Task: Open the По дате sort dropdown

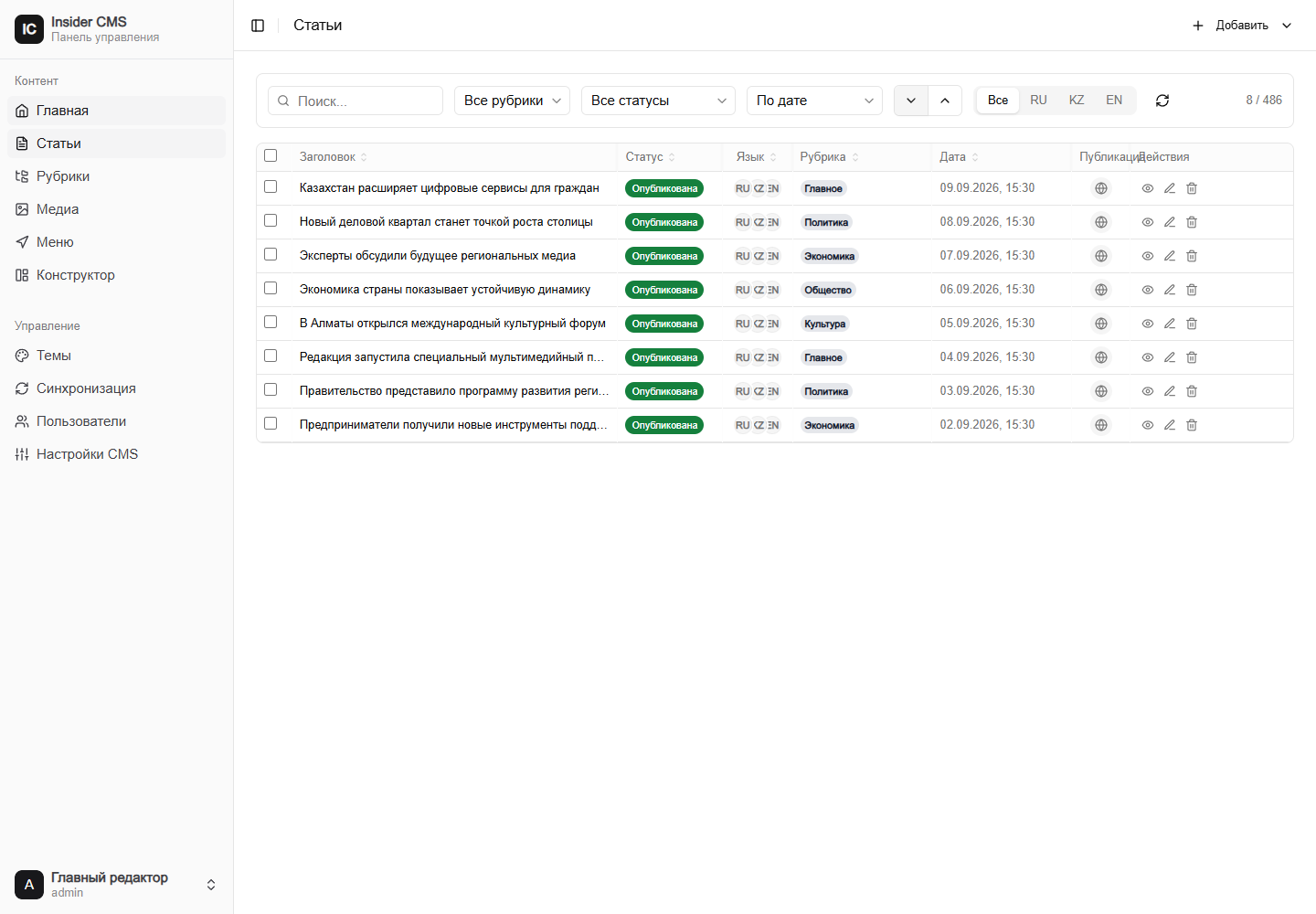Action: (814, 101)
